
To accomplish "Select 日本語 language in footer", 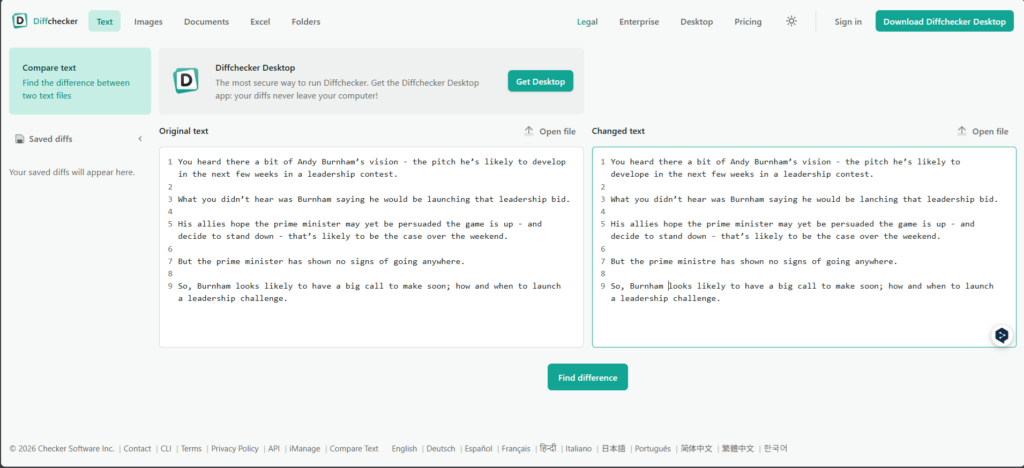I will 613,448.
